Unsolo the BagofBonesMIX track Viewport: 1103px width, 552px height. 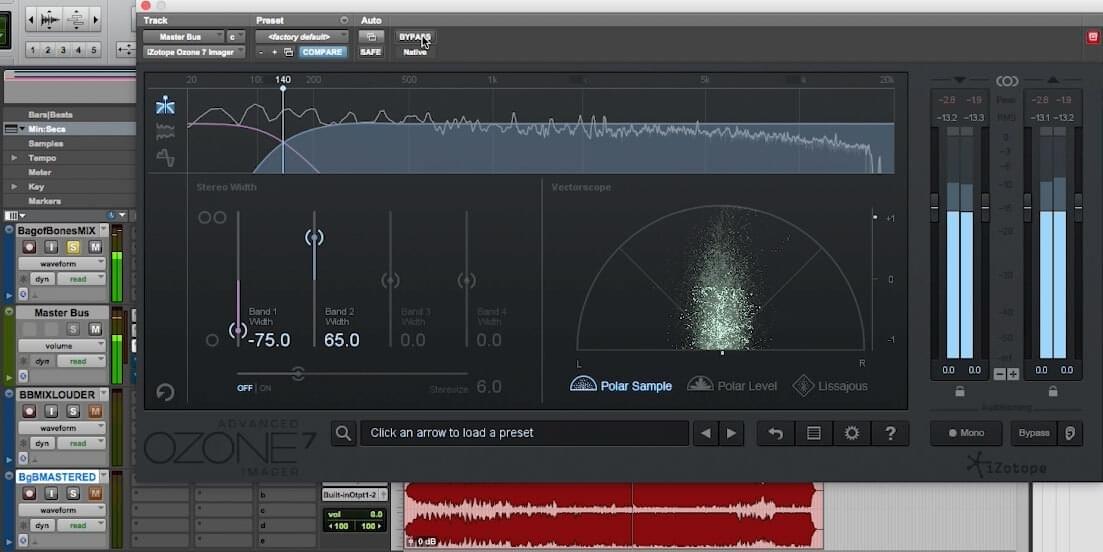coord(73,247)
